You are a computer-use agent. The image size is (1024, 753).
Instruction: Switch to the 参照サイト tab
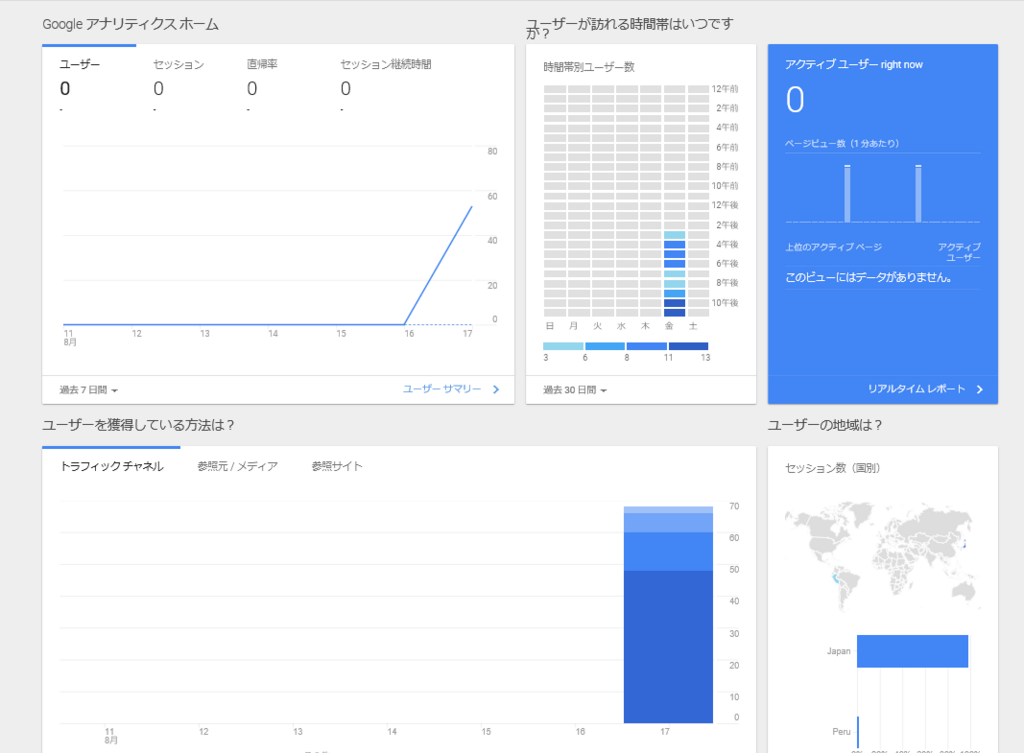337,466
